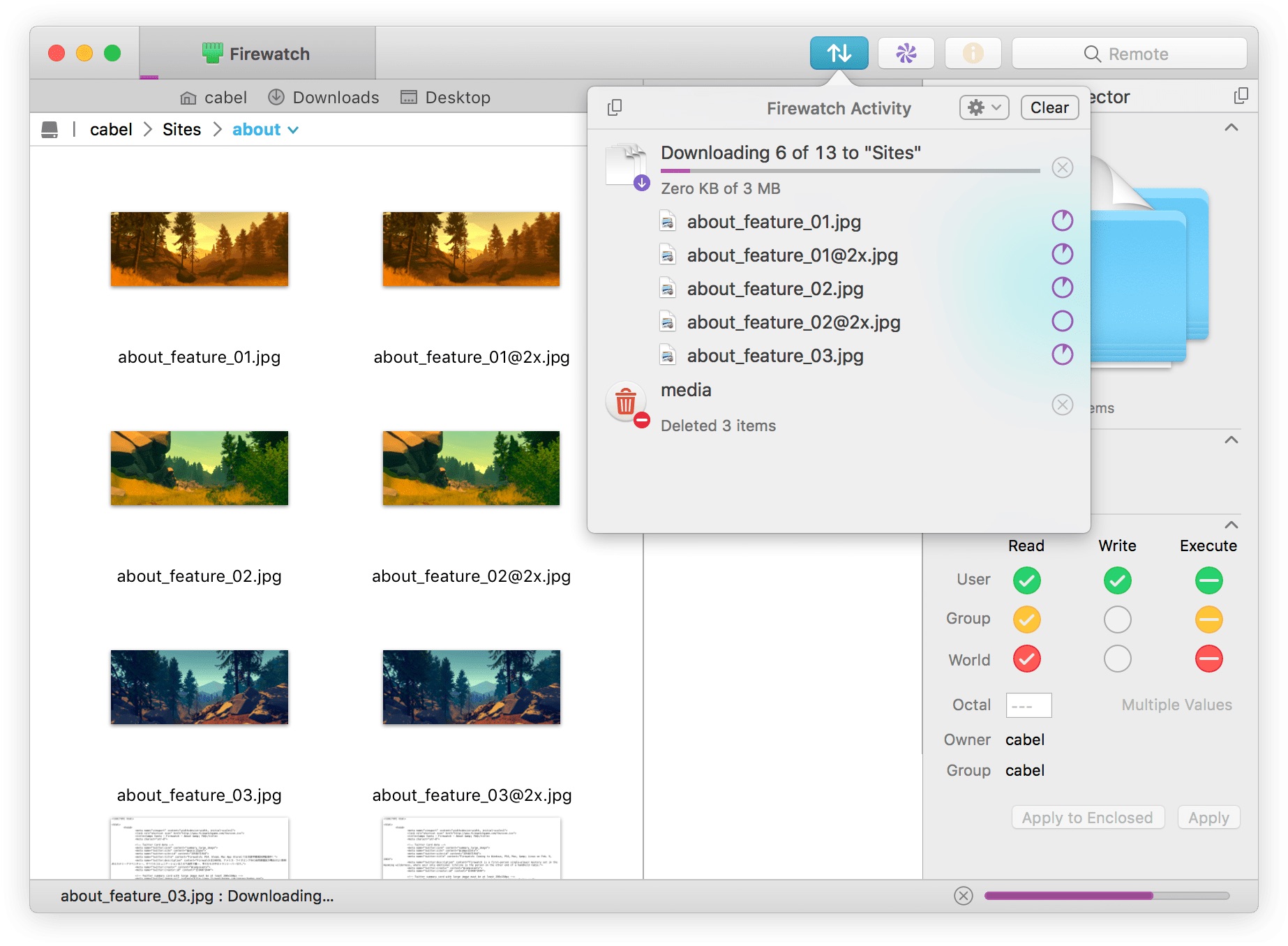Viewport: 1288px width, 946px height.
Task: Toggle User Read permission
Action: coord(1026,580)
